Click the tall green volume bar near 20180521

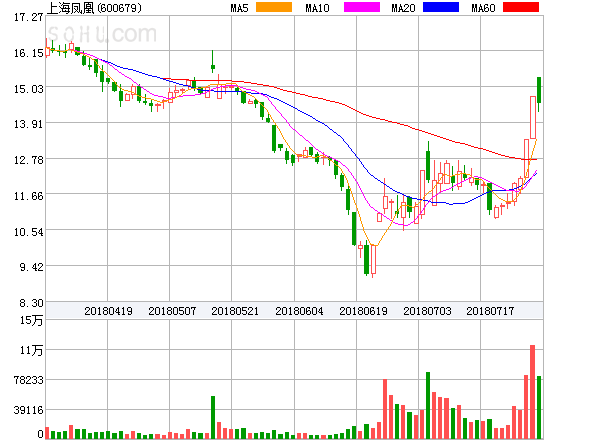pos(213,417)
